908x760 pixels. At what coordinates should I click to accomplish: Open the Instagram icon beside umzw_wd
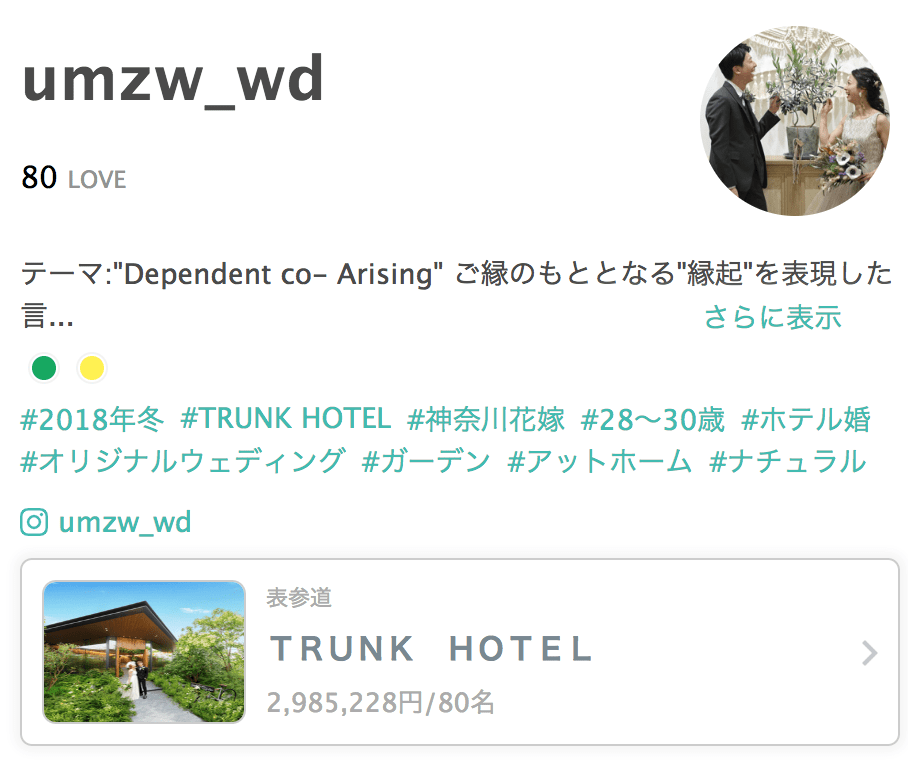tap(34, 522)
